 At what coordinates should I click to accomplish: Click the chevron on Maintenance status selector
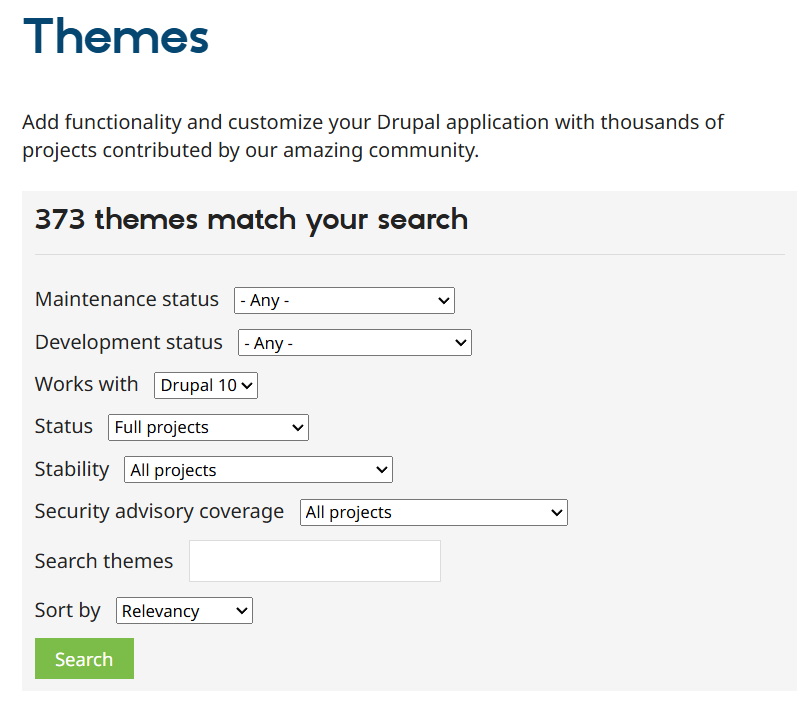443,300
